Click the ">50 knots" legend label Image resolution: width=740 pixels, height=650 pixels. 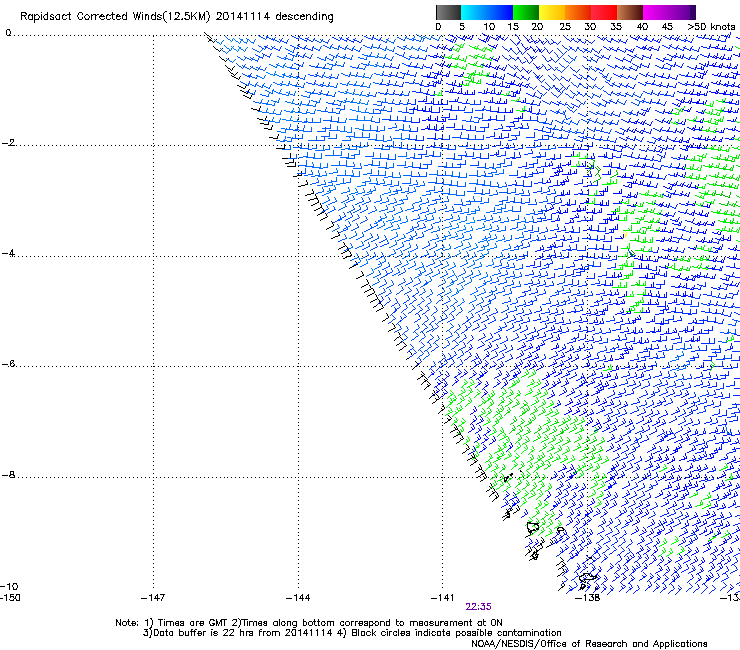point(711,27)
